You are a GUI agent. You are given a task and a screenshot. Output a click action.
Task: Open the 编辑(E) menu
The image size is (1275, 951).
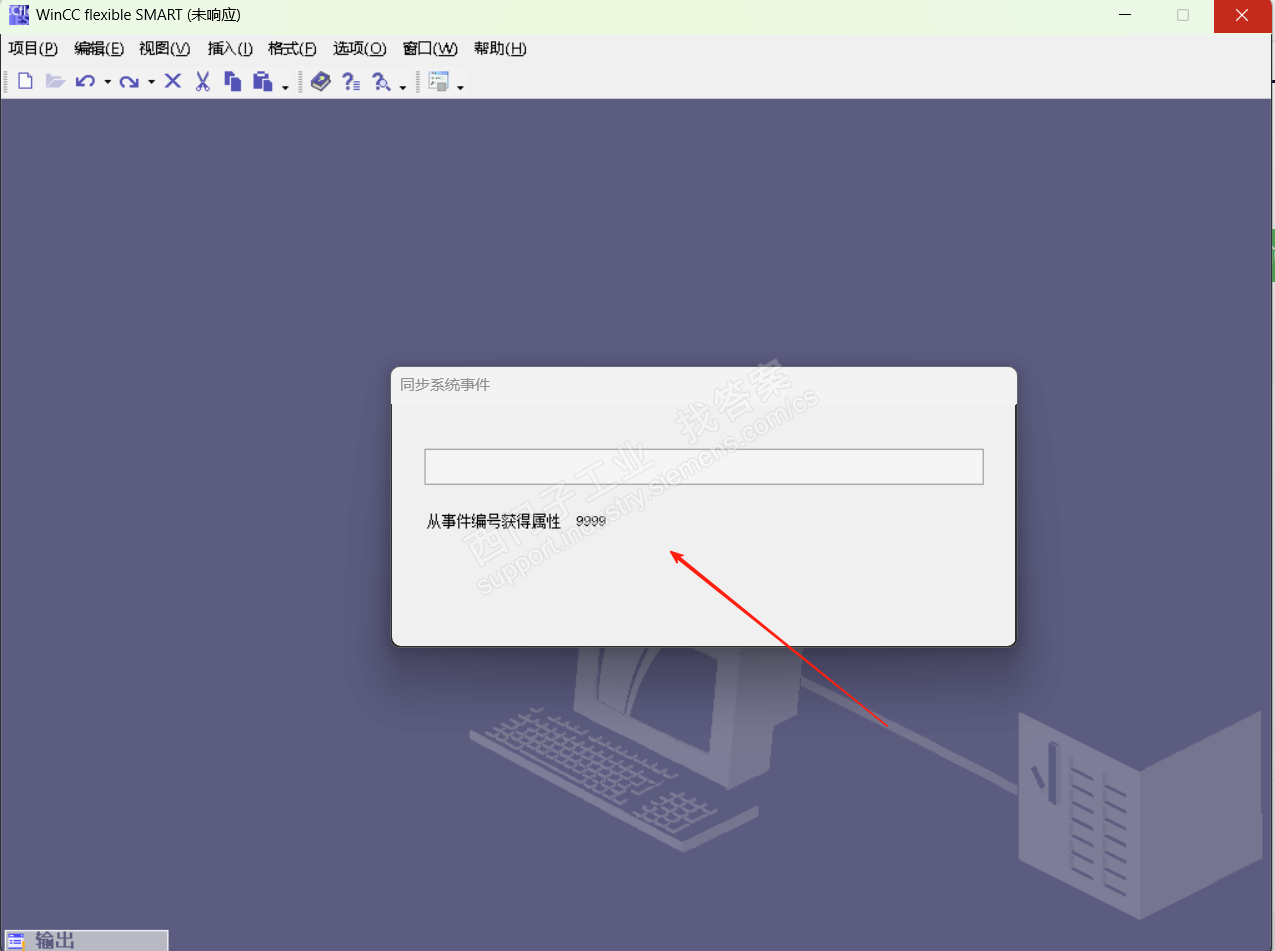[x=99, y=49]
